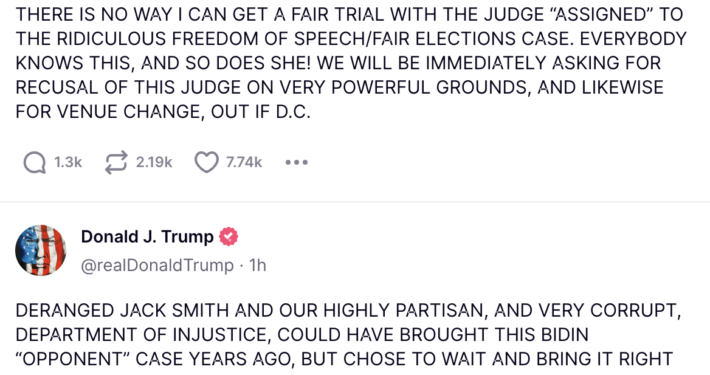This screenshot has height=375, width=710.
Task: Click the reply speech bubble icon
Action: [x=35, y=162]
